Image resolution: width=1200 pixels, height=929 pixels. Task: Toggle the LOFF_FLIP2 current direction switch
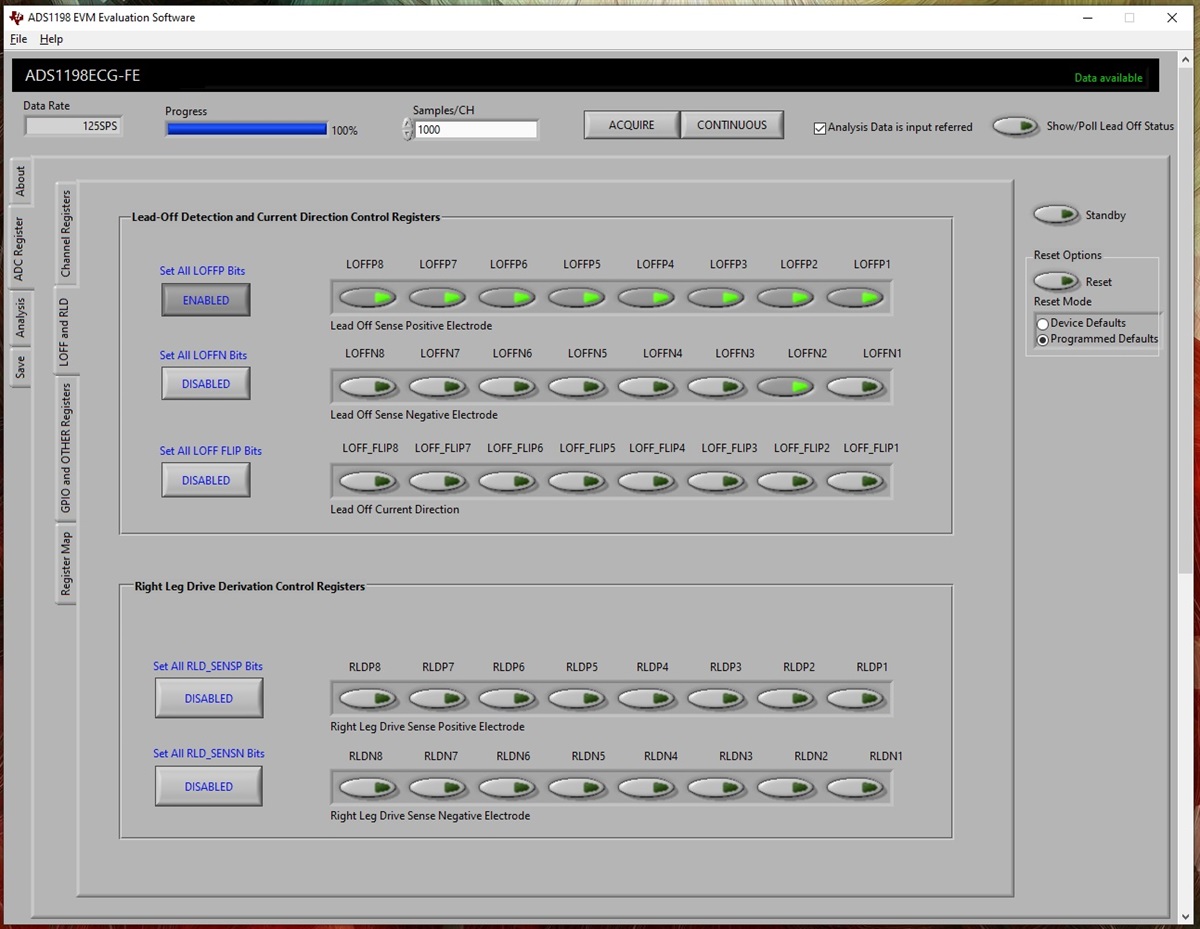[785, 481]
